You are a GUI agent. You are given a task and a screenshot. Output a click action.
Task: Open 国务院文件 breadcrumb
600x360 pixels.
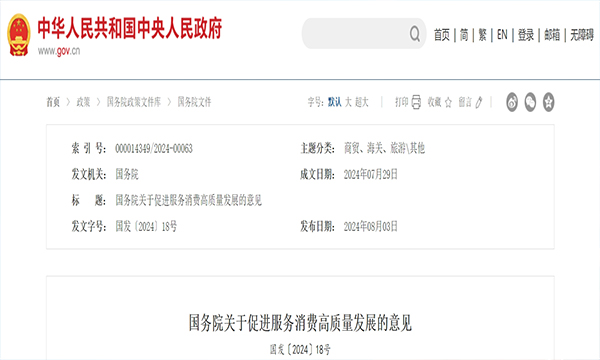(x=194, y=102)
